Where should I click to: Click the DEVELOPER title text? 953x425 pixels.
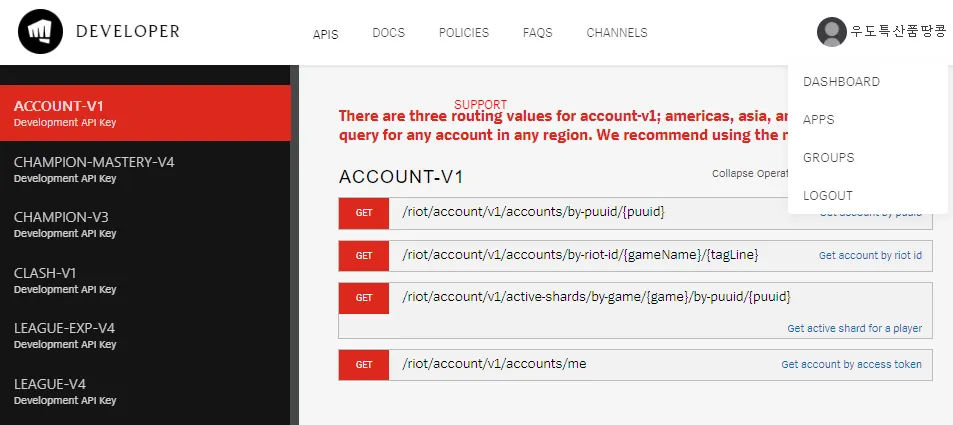(128, 32)
